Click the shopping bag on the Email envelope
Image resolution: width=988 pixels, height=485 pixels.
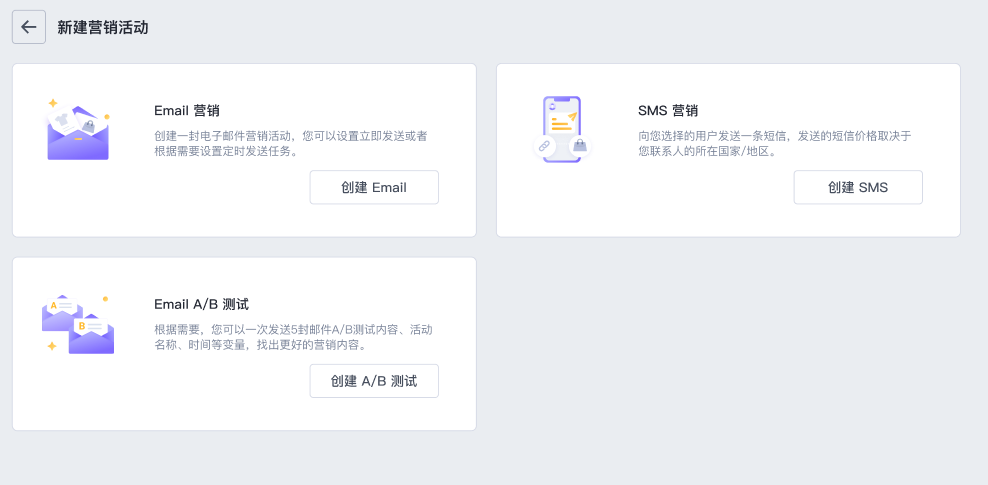(89, 126)
